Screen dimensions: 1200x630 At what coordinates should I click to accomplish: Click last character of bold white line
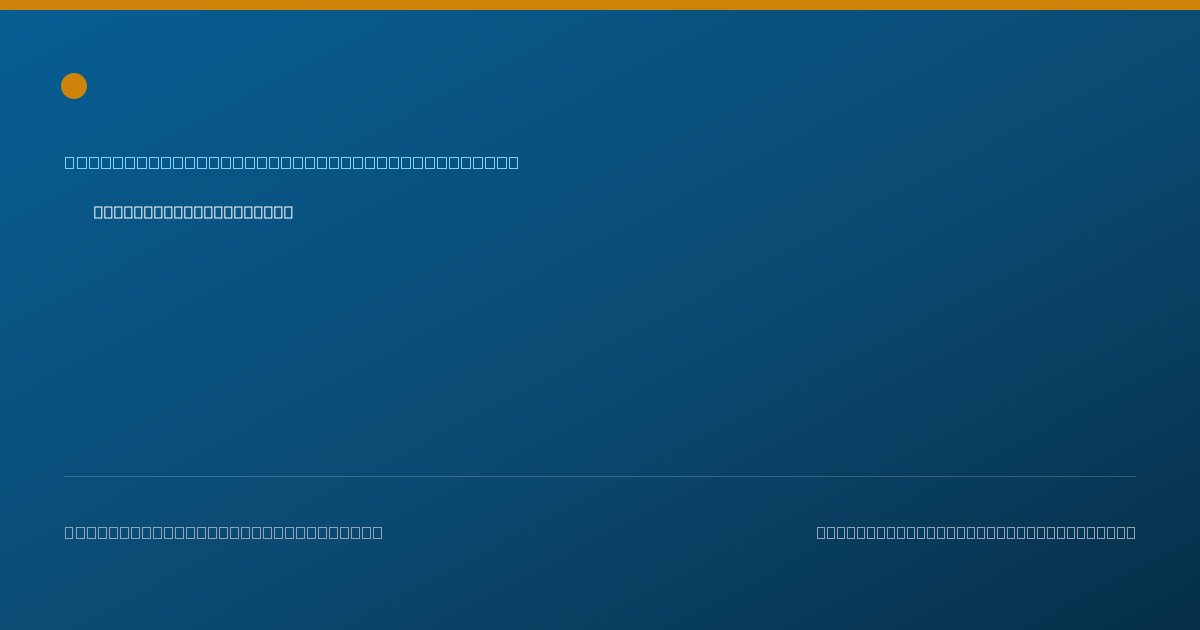(x=288, y=212)
